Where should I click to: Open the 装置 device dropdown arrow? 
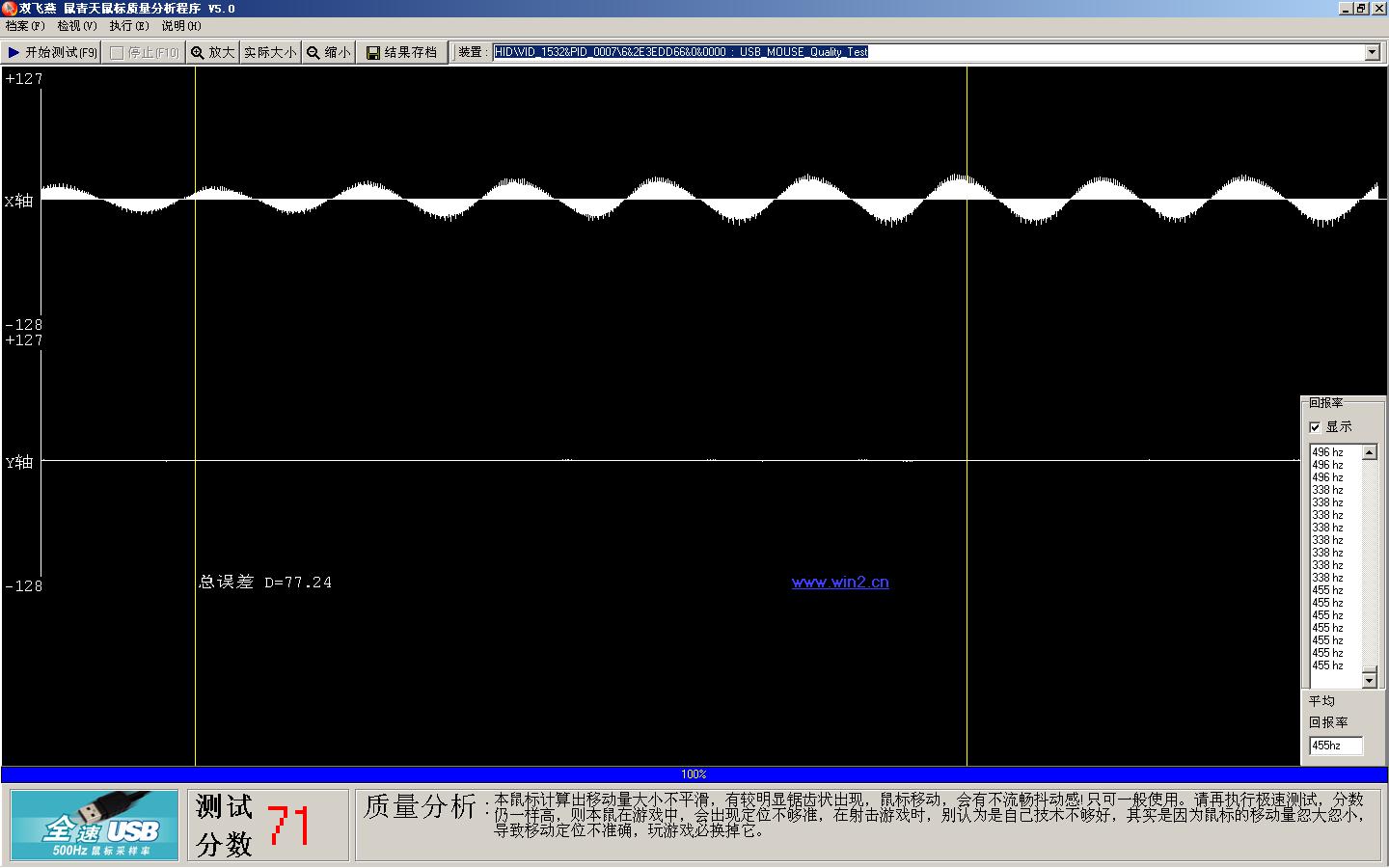[x=1372, y=52]
